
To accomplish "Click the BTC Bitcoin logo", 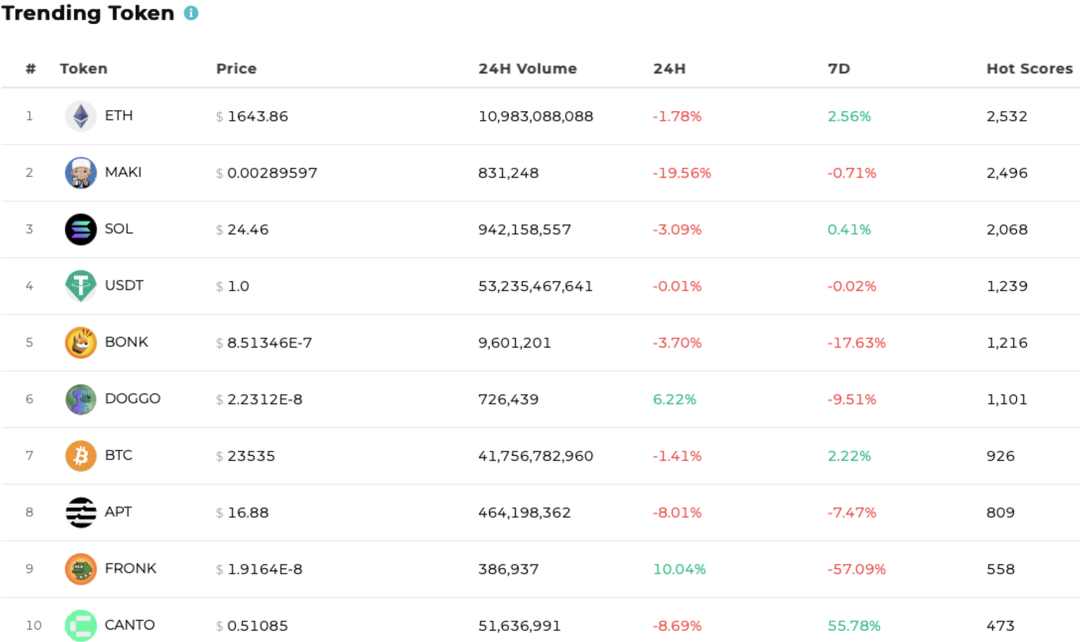I will (81, 455).
